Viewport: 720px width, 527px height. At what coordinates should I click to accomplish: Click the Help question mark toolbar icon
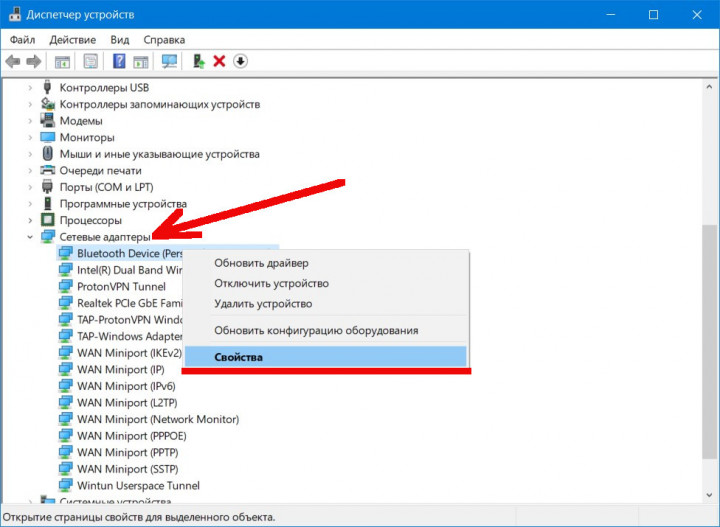click(119, 61)
